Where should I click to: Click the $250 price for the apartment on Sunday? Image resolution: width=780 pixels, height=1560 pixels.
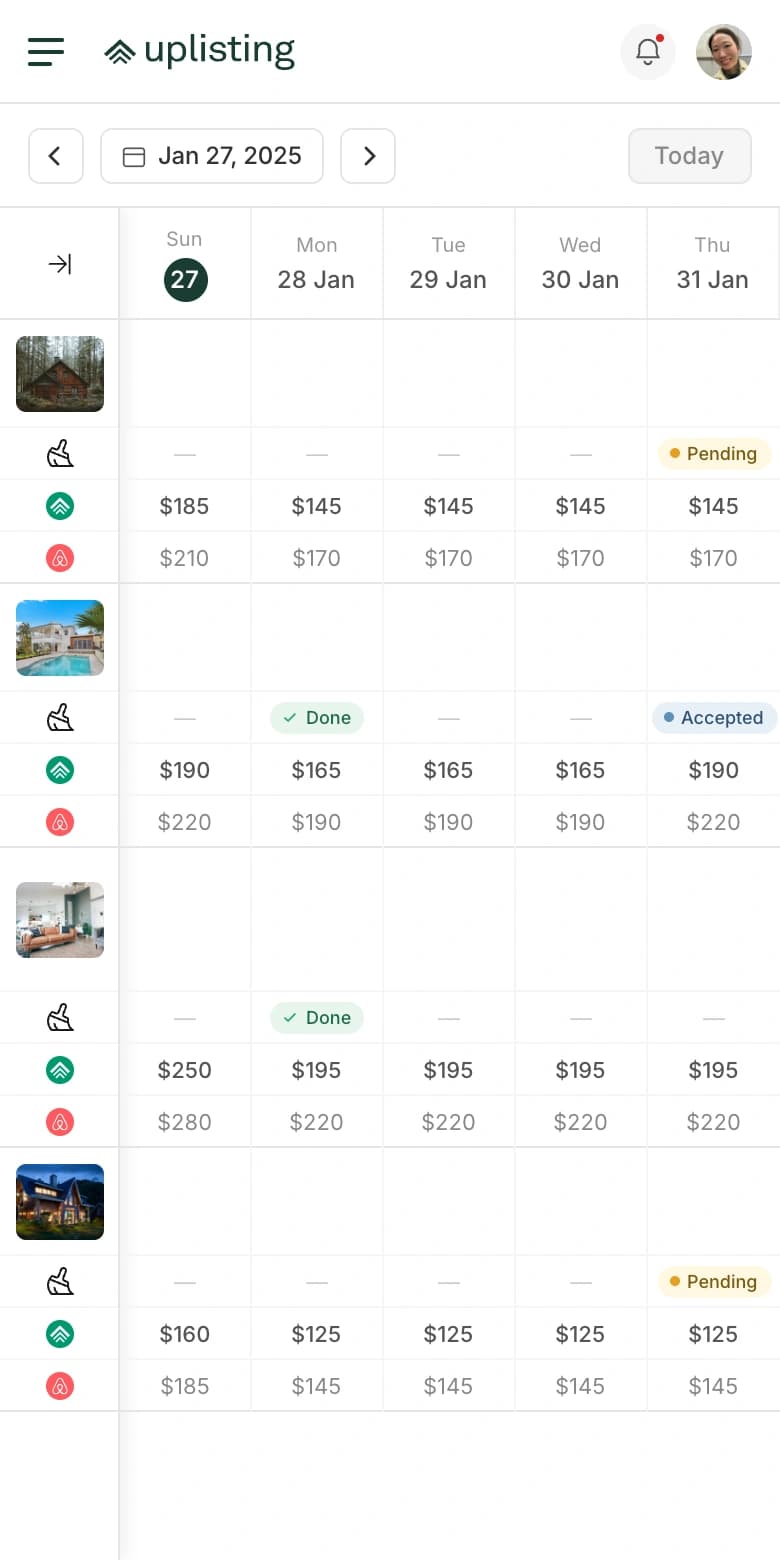click(x=184, y=1070)
